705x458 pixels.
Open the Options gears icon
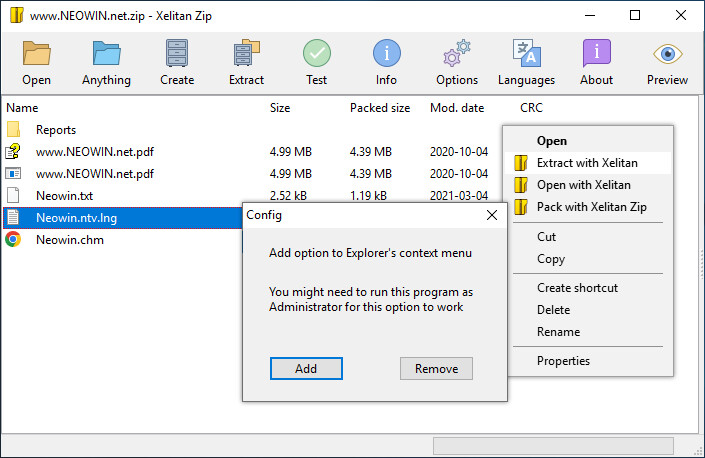[x=457, y=53]
